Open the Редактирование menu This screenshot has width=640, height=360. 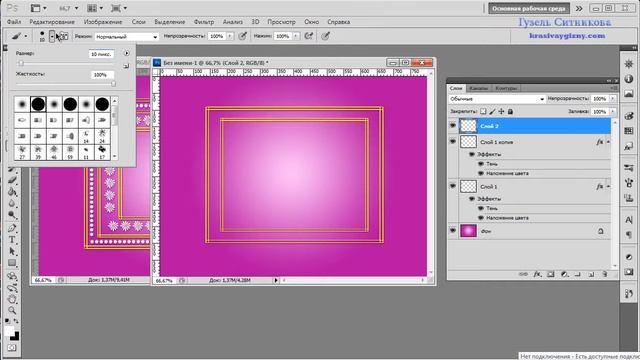point(52,22)
